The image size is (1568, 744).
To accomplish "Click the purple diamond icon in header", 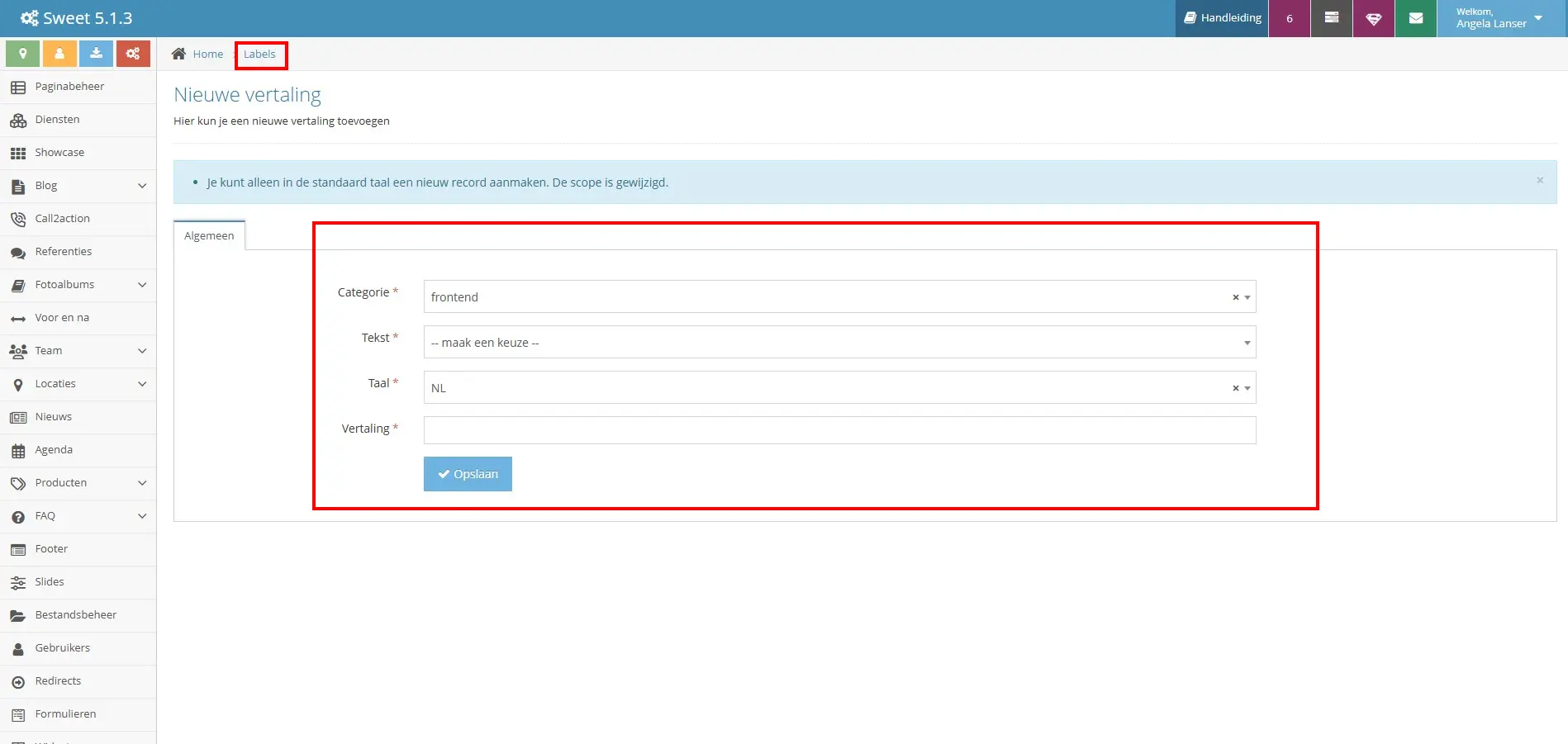I will [x=1373, y=18].
